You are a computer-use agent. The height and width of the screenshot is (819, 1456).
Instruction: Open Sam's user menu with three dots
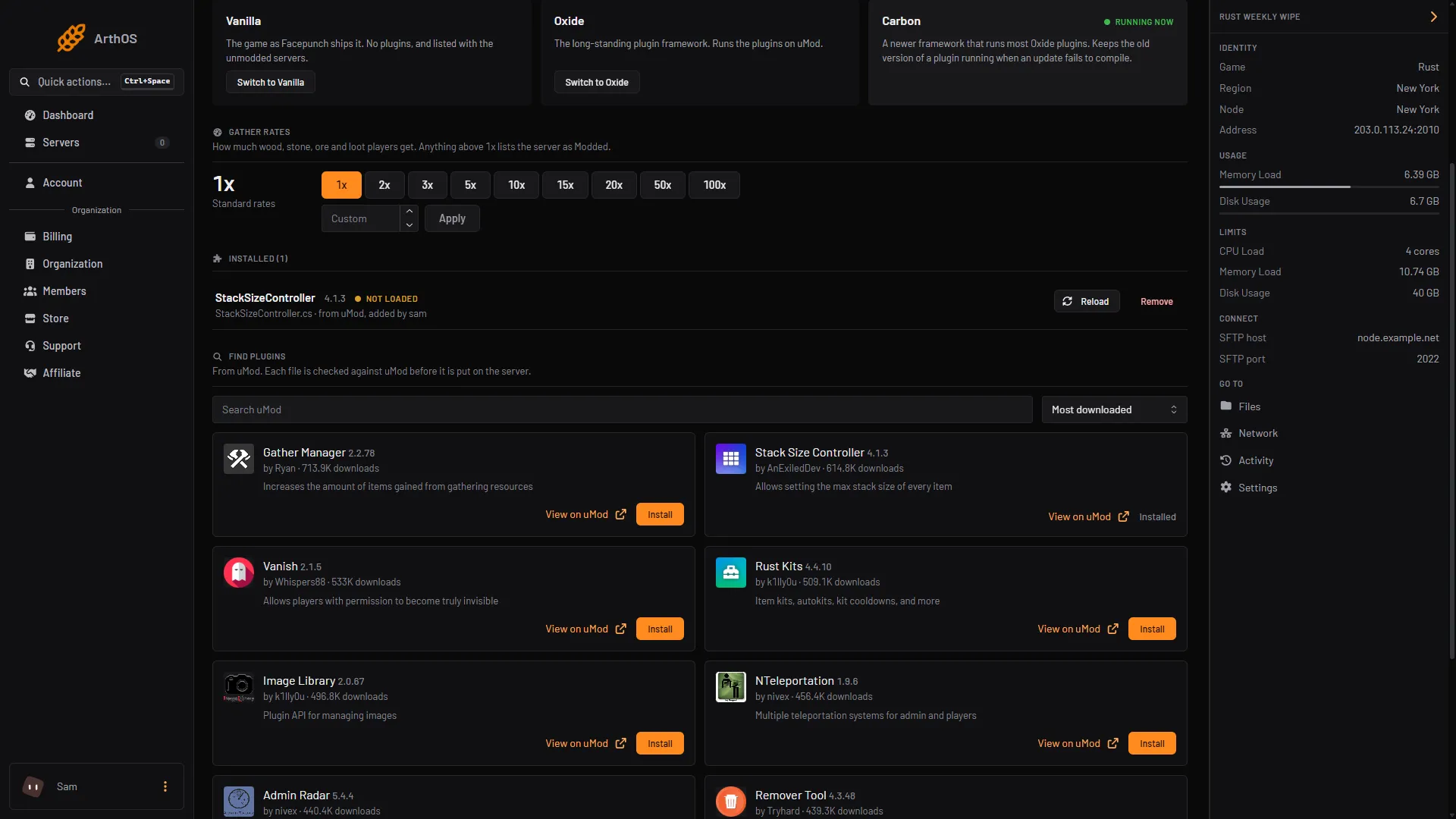tap(165, 786)
